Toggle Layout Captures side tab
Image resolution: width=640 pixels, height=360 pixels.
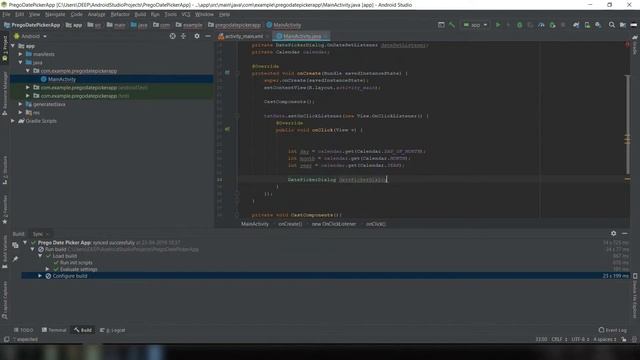pos(5,300)
